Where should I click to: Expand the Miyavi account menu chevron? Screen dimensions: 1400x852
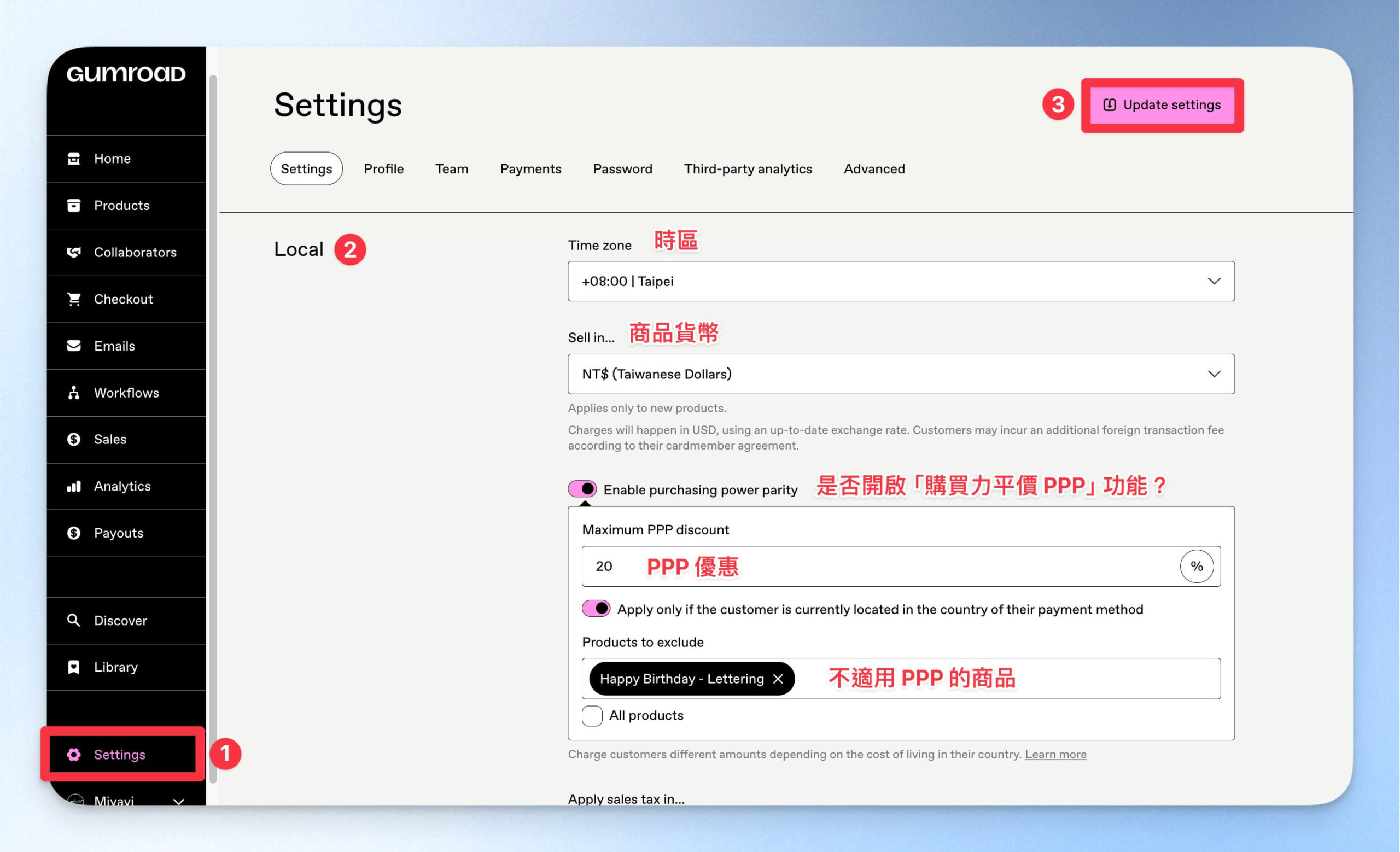[x=178, y=801]
